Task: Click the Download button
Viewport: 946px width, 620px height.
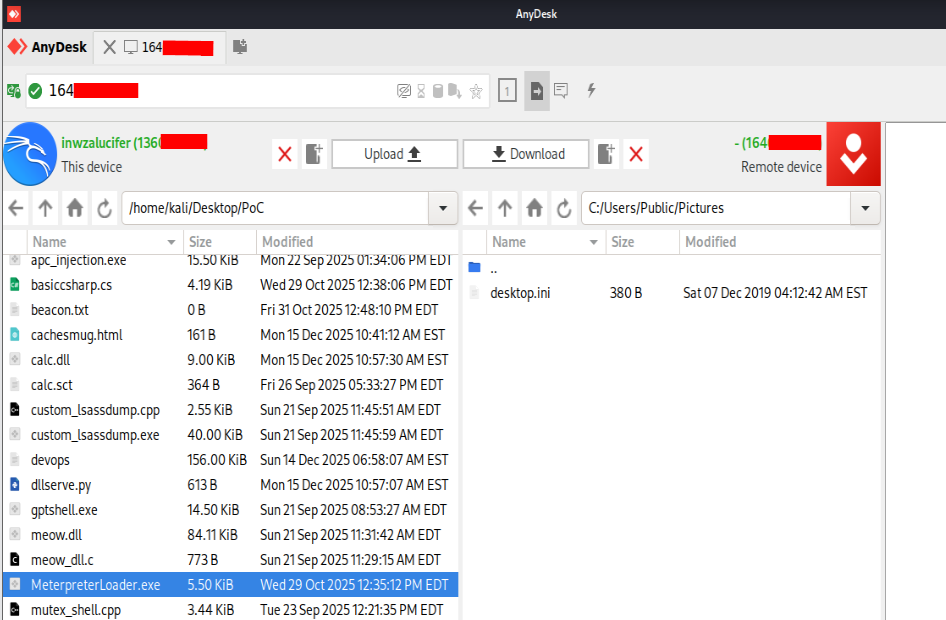Action: [526, 154]
